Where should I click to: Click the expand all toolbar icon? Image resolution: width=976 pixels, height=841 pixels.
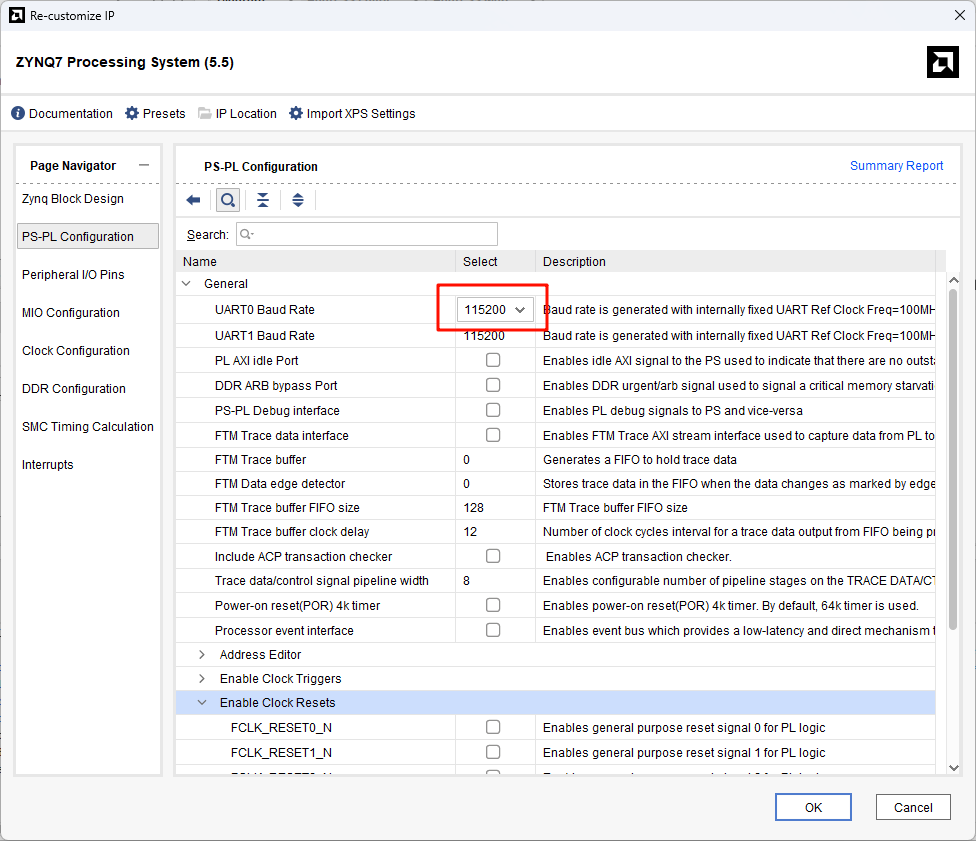coord(298,200)
